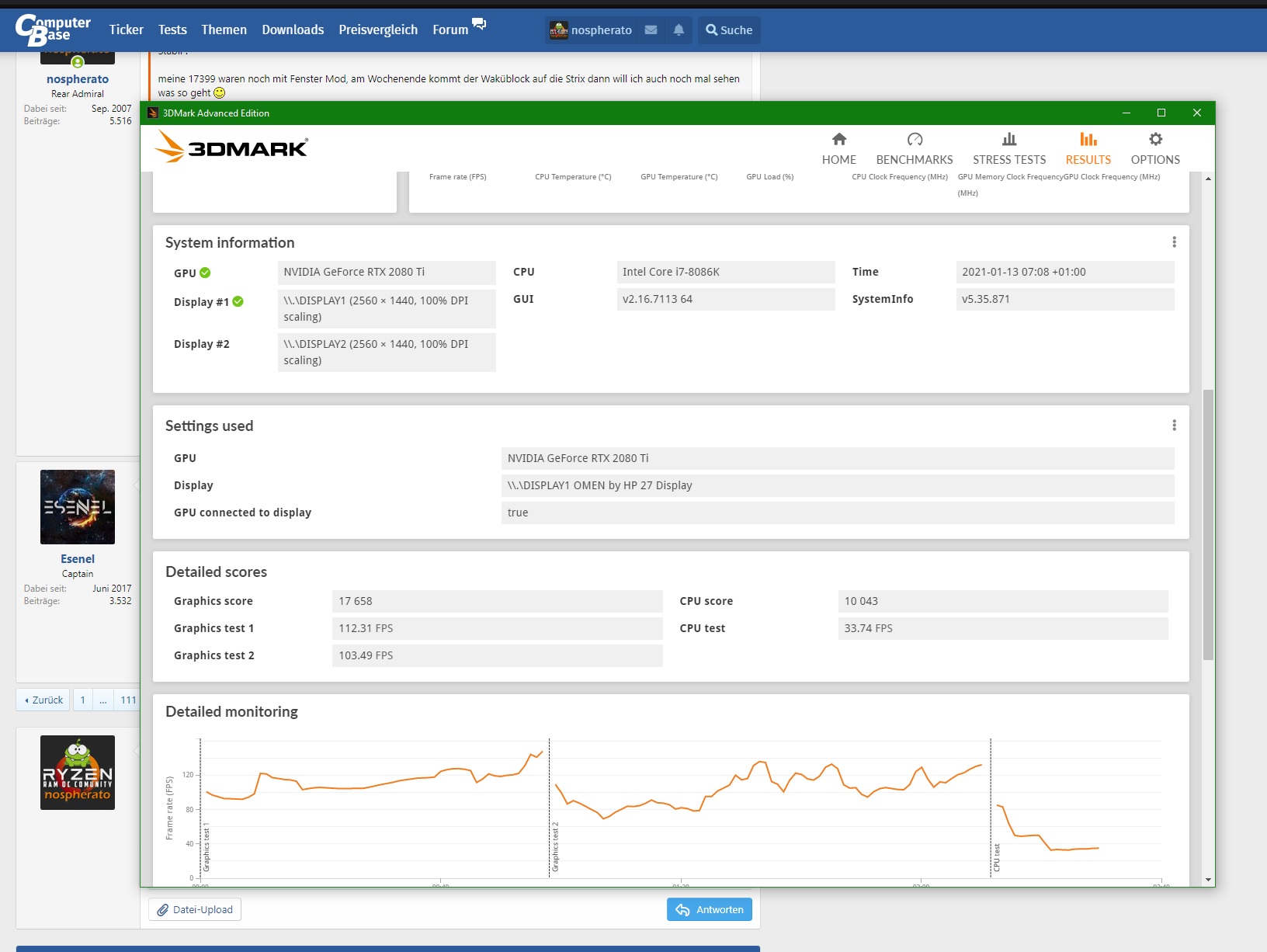1267x952 pixels.
Task: Open the OPTIONS tab
Action: [1155, 148]
